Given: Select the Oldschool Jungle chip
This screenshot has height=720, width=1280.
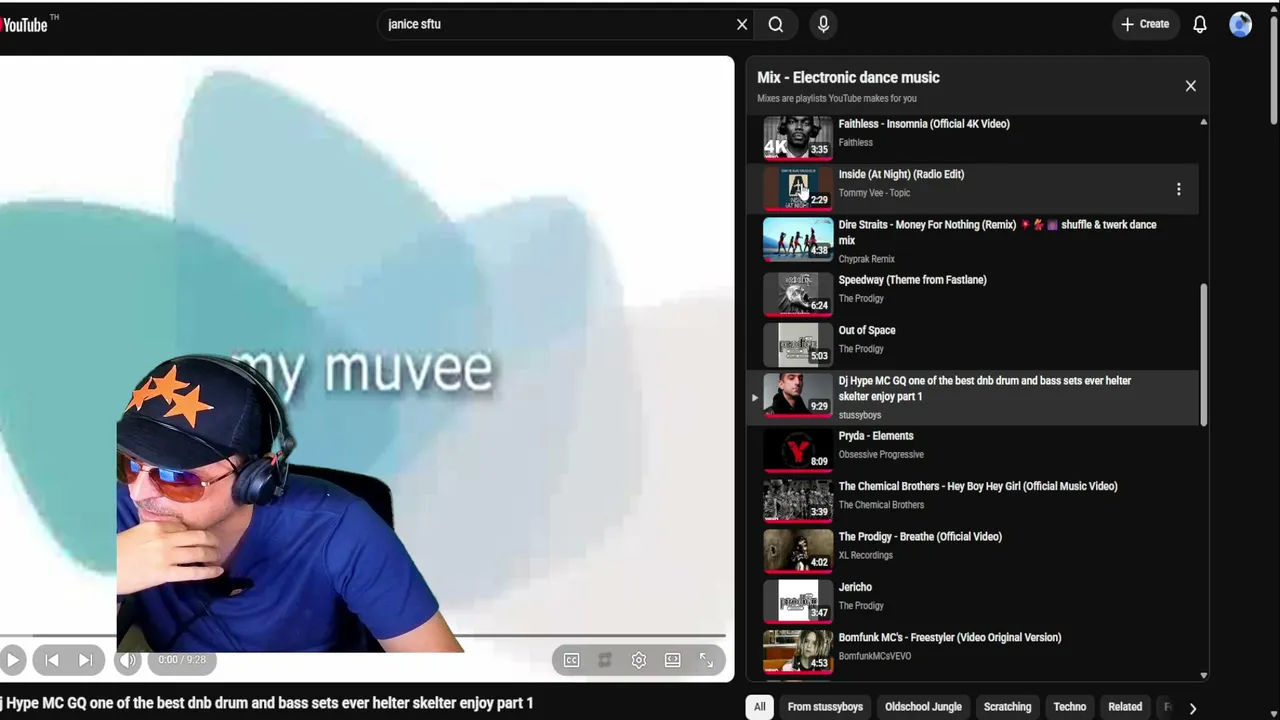Looking at the screenshot, I should 923,707.
